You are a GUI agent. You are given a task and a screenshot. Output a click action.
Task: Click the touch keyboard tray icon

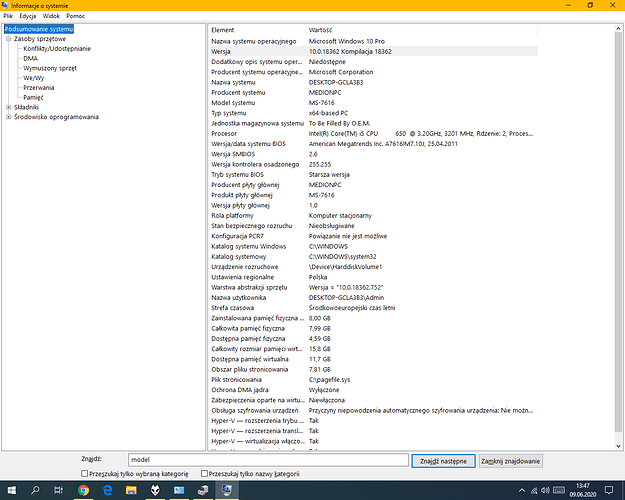coord(559,490)
